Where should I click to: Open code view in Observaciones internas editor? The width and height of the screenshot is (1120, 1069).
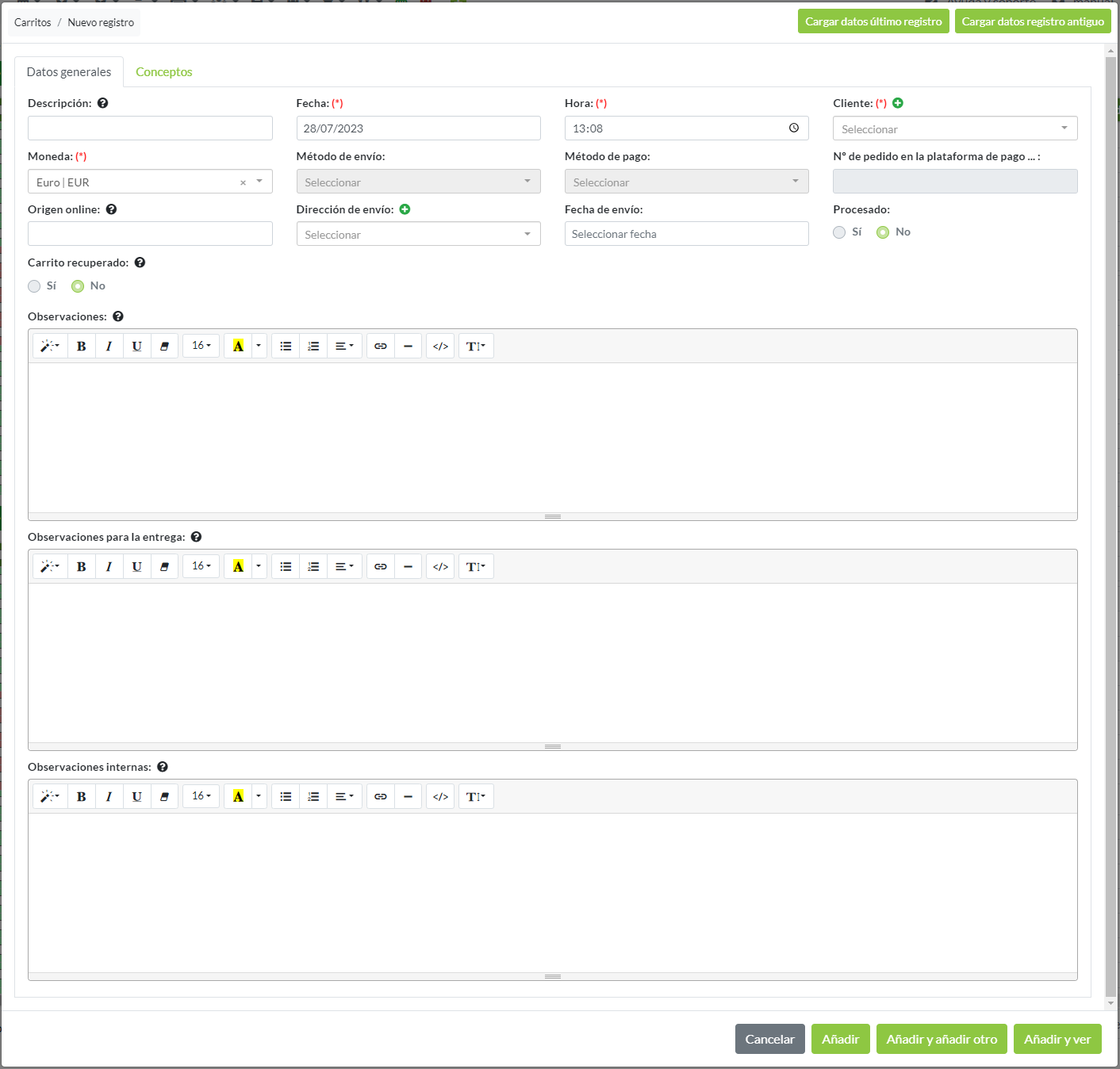pos(440,796)
